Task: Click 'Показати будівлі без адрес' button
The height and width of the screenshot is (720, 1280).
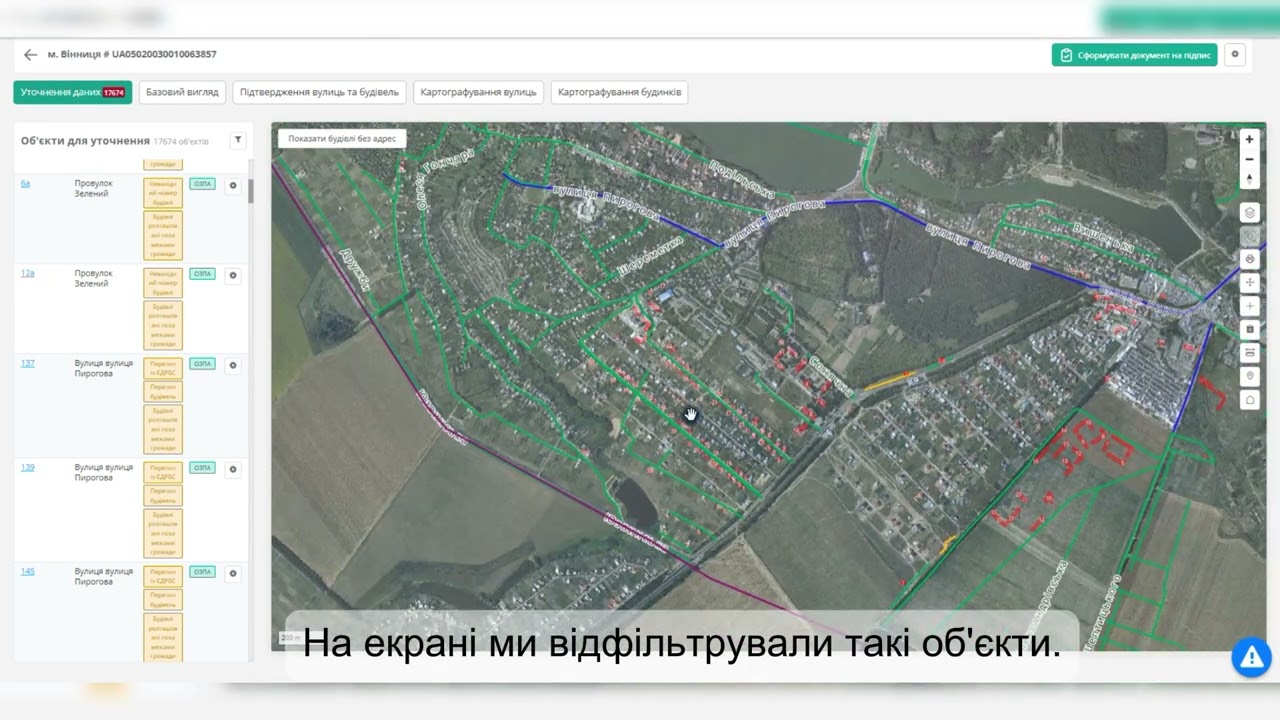Action: (342, 139)
